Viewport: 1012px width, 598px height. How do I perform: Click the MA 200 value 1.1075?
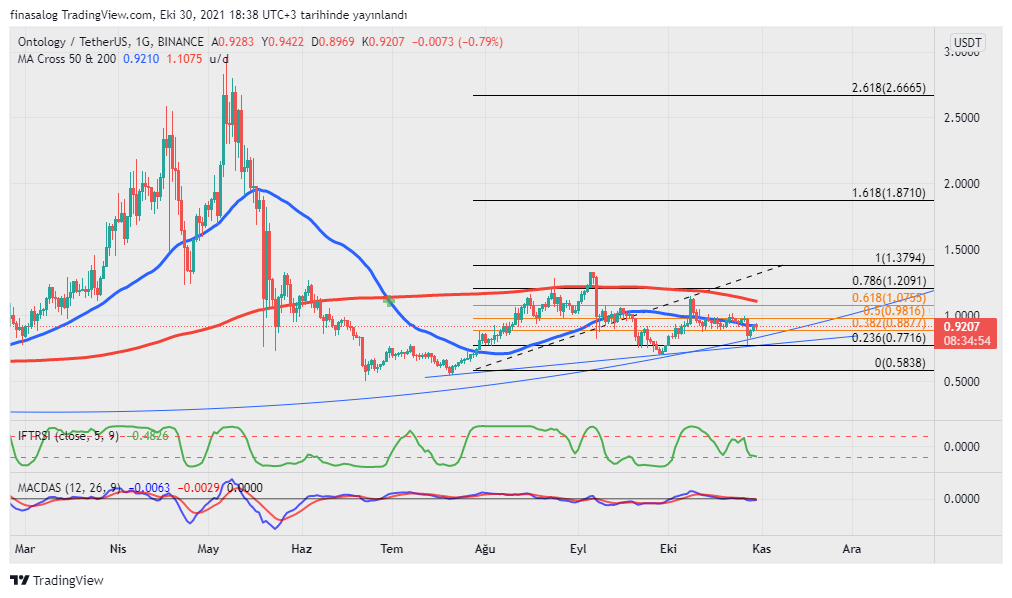(x=184, y=59)
